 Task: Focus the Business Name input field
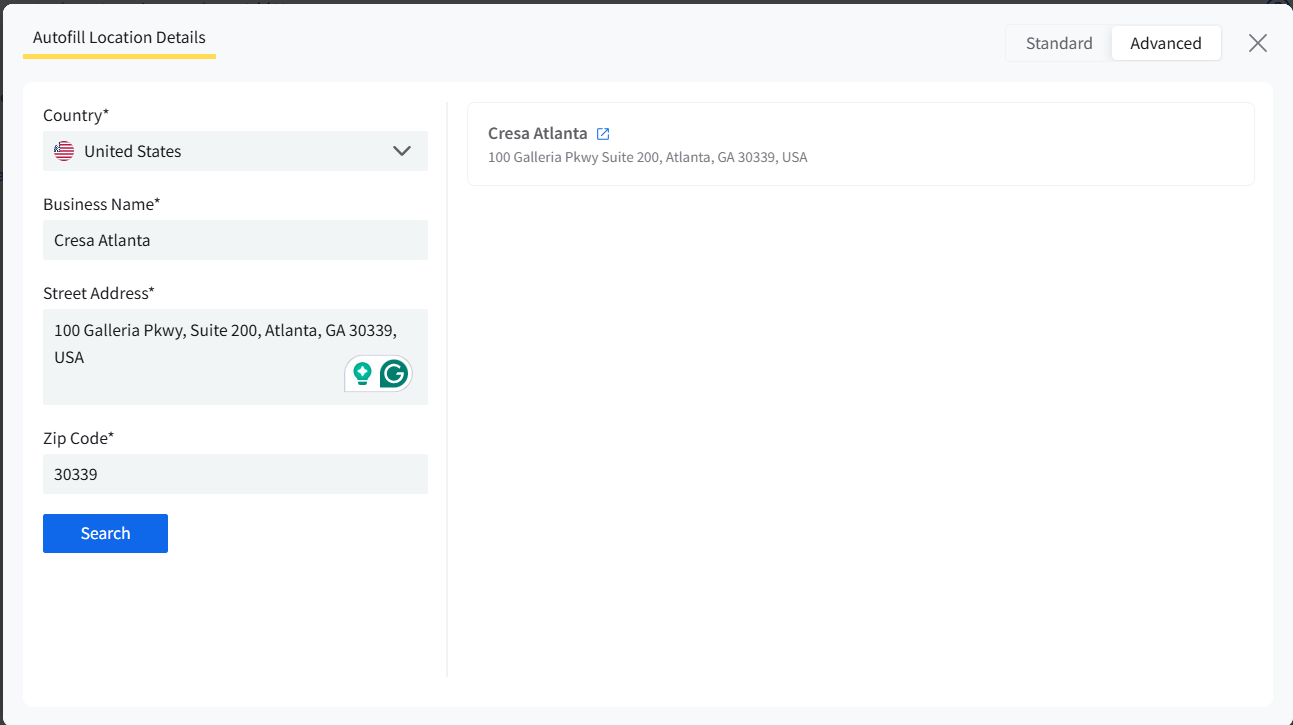pos(235,240)
